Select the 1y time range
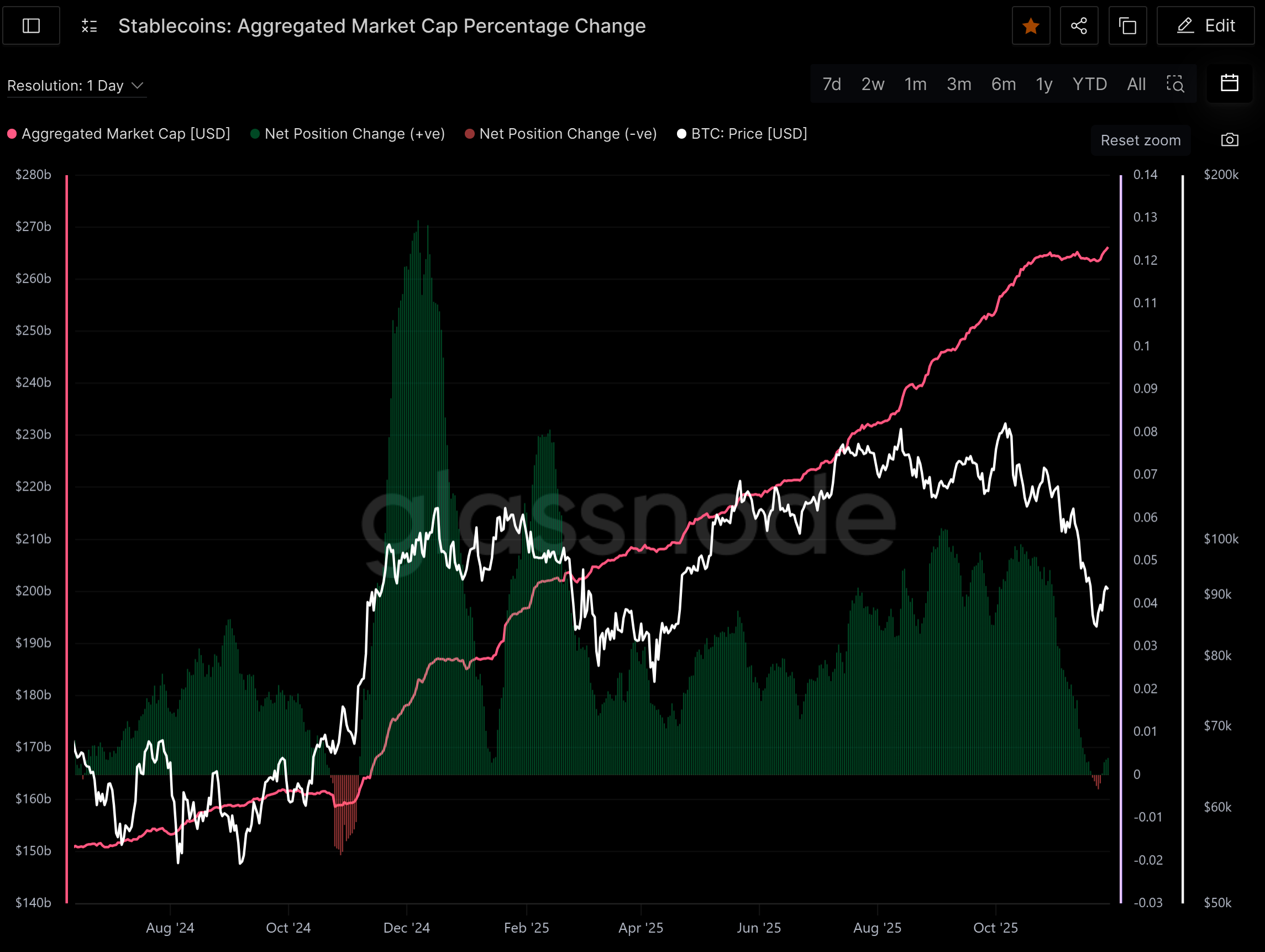Screen dimensions: 1265x952 (x=1044, y=84)
